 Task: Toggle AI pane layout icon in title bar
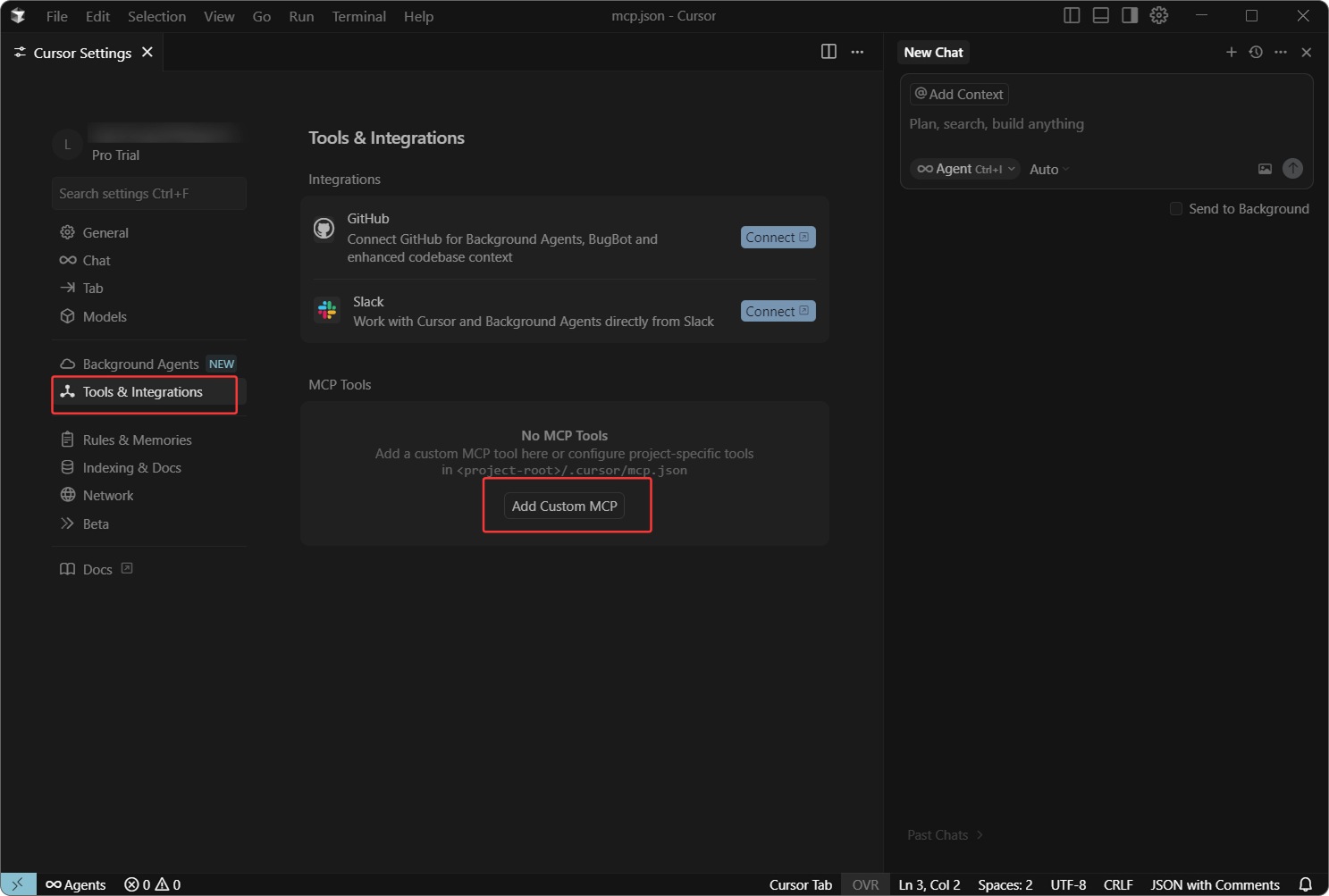1130,15
